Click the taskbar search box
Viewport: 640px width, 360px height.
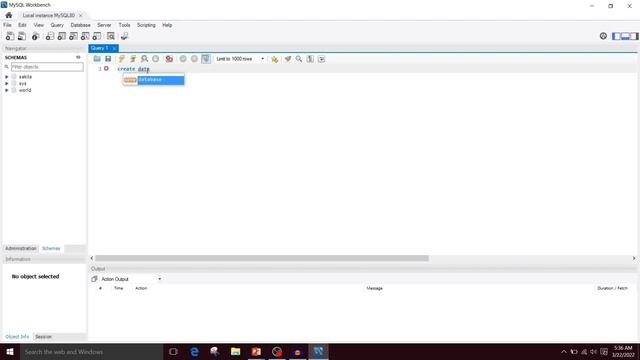point(91,351)
